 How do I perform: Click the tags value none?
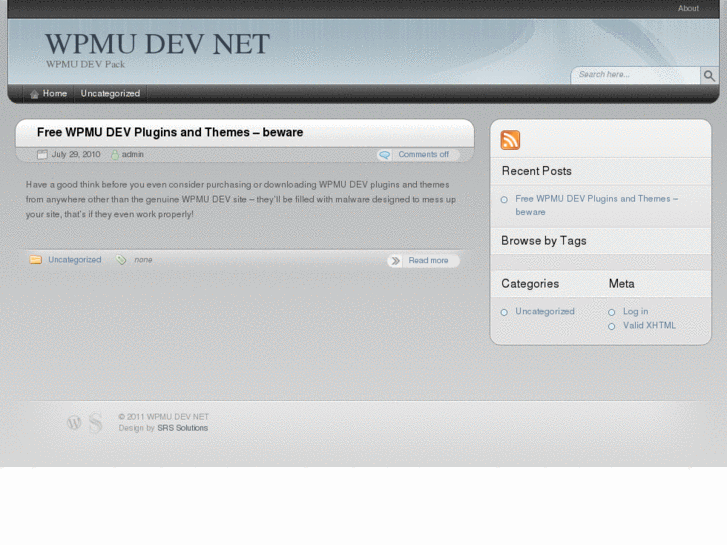click(x=143, y=260)
